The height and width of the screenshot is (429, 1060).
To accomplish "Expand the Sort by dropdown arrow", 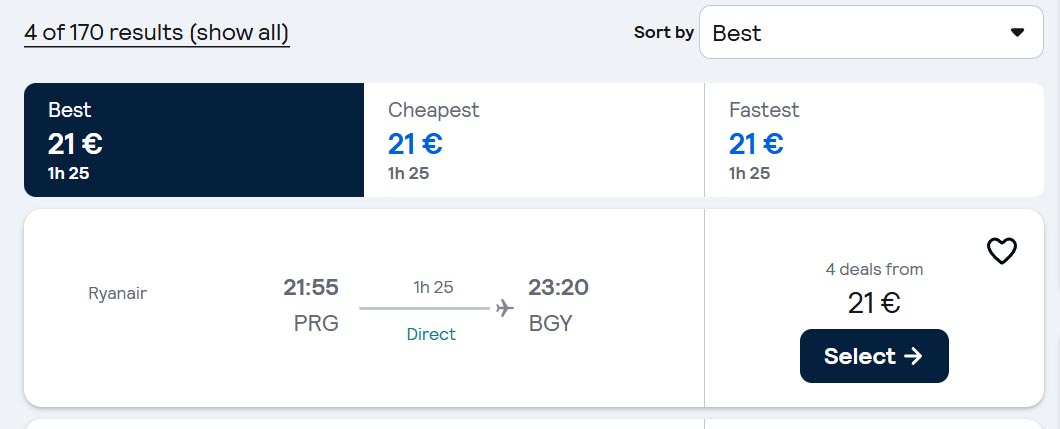I will point(1017,33).
